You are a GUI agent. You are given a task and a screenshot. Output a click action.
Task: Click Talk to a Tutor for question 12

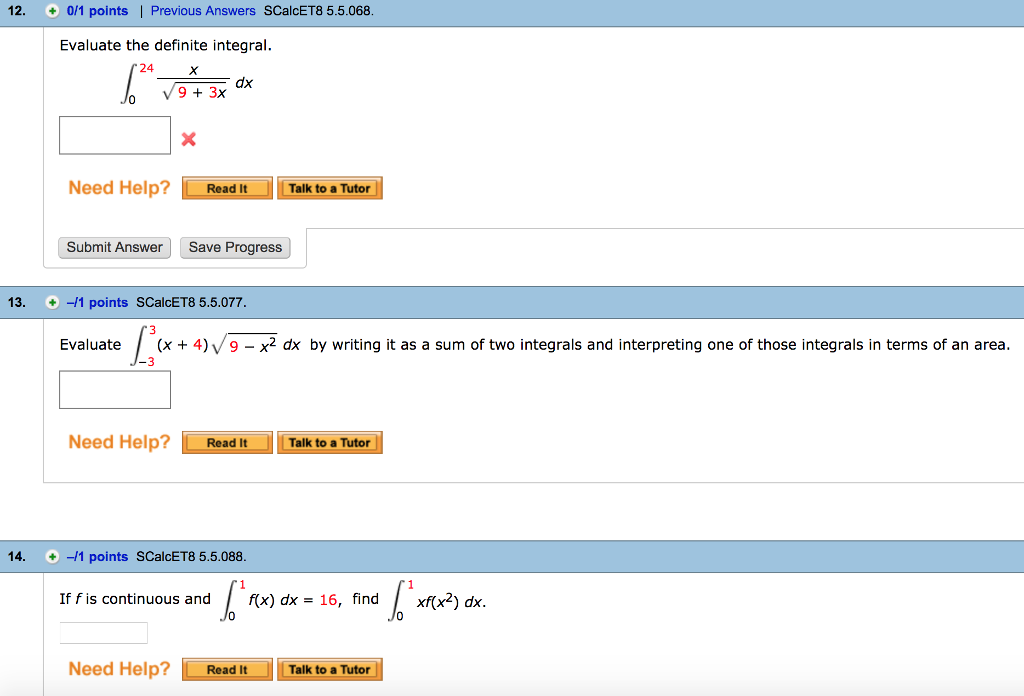330,188
